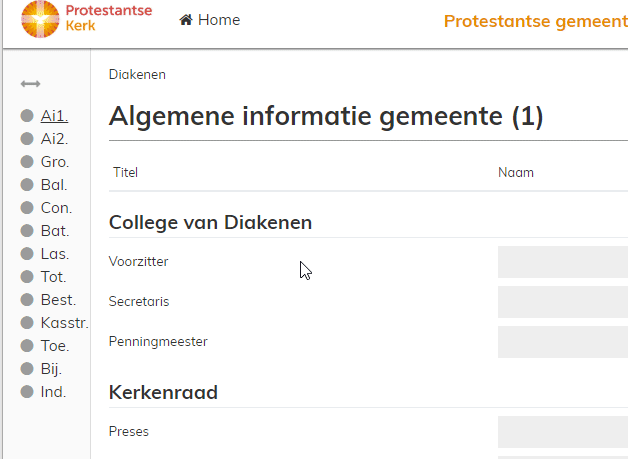Open the Ai1. sidebar item
Image resolution: width=628 pixels, height=459 pixels.
(x=54, y=116)
